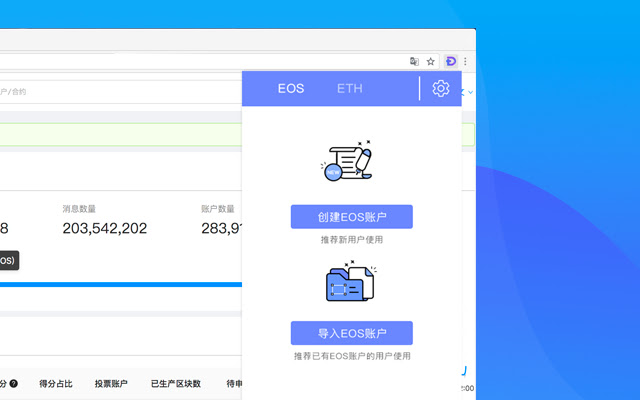Open wallet settings gear icon
640x400 pixels.
pyautogui.click(x=441, y=89)
